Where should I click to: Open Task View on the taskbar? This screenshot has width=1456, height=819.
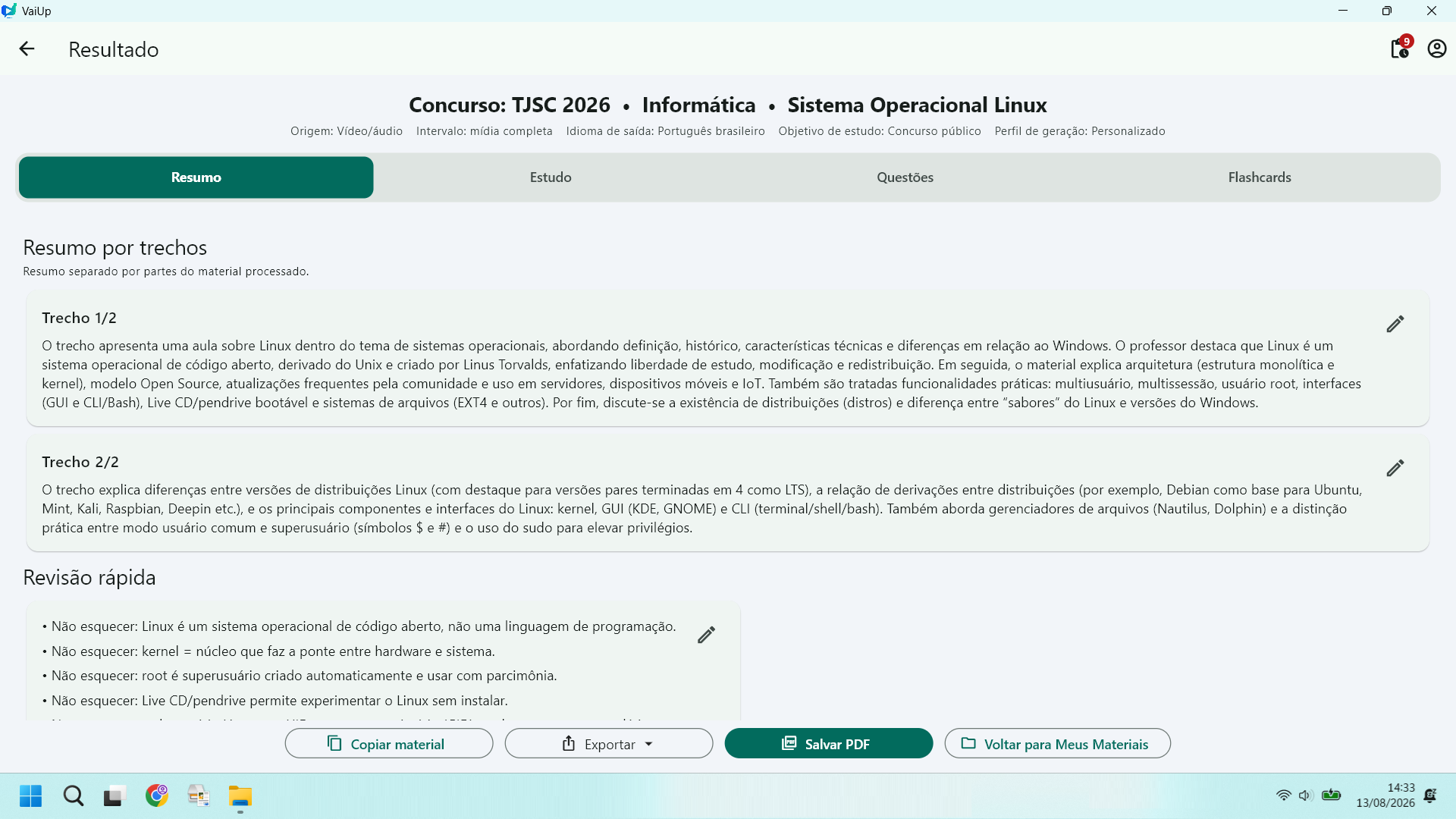point(114,795)
